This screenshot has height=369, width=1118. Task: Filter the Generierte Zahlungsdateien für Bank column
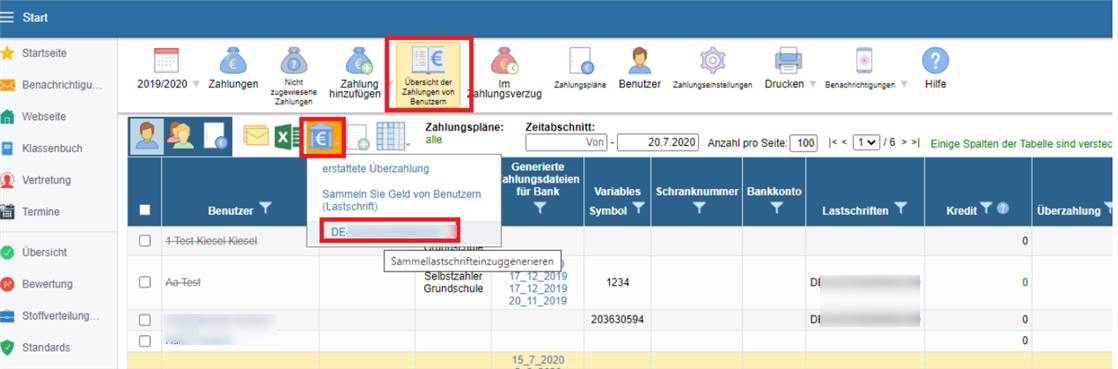pyautogui.click(x=540, y=208)
